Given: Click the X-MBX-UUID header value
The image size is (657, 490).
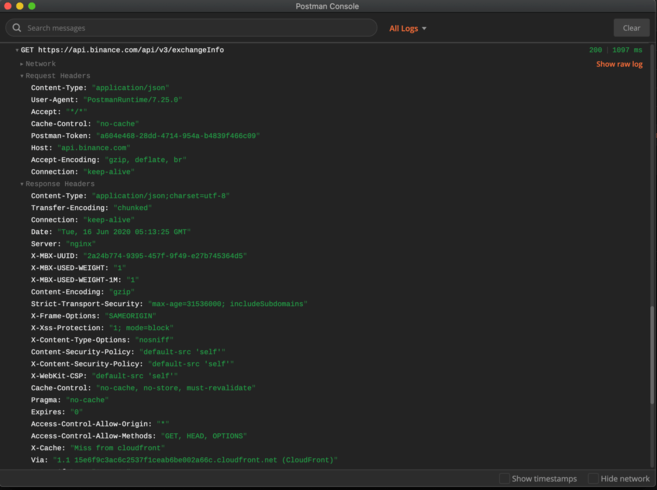Looking at the screenshot, I should [x=164, y=256].
